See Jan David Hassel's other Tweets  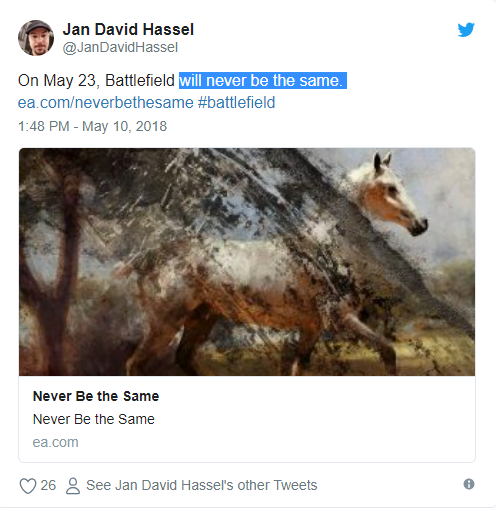pos(202,485)
